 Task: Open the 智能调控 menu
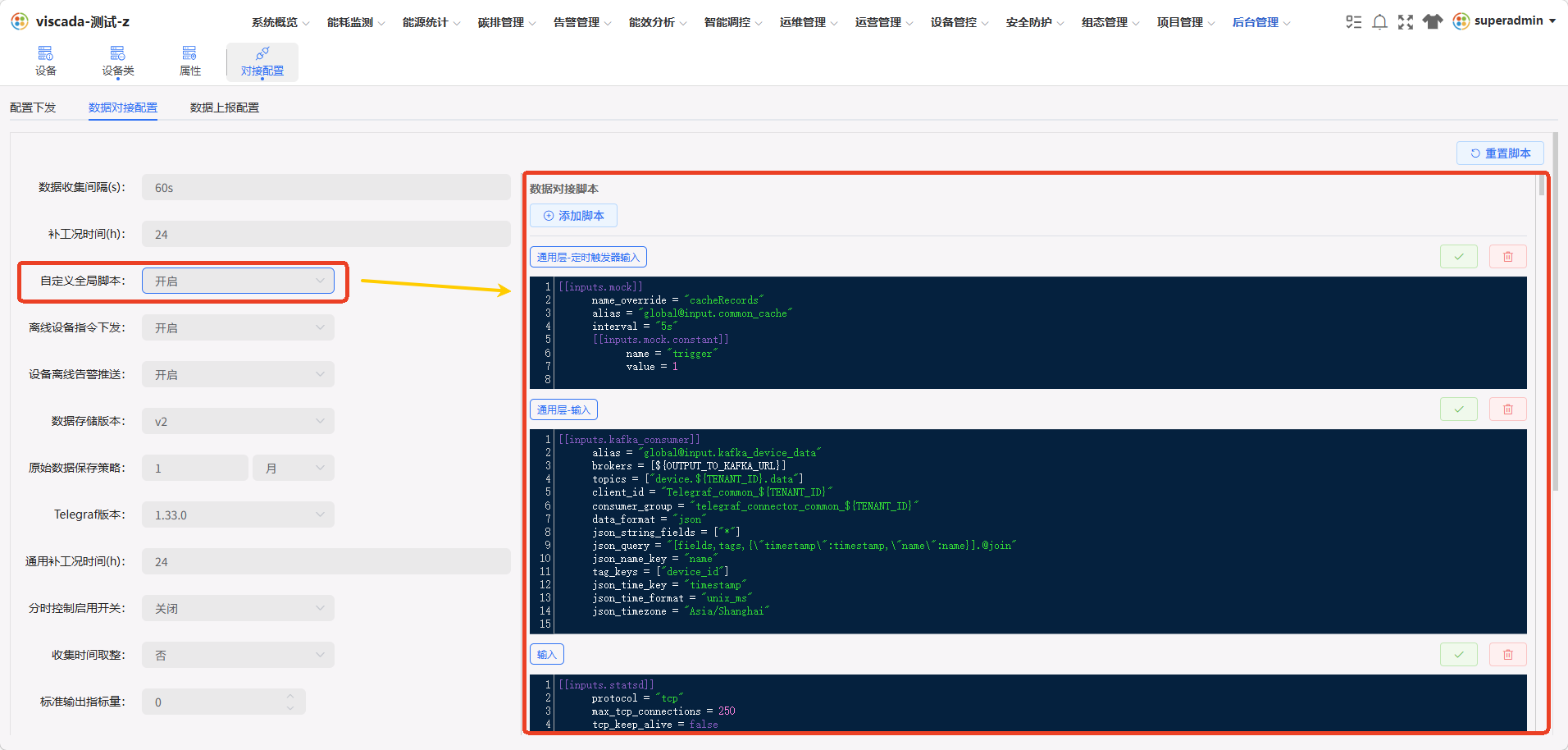point(733,22)
